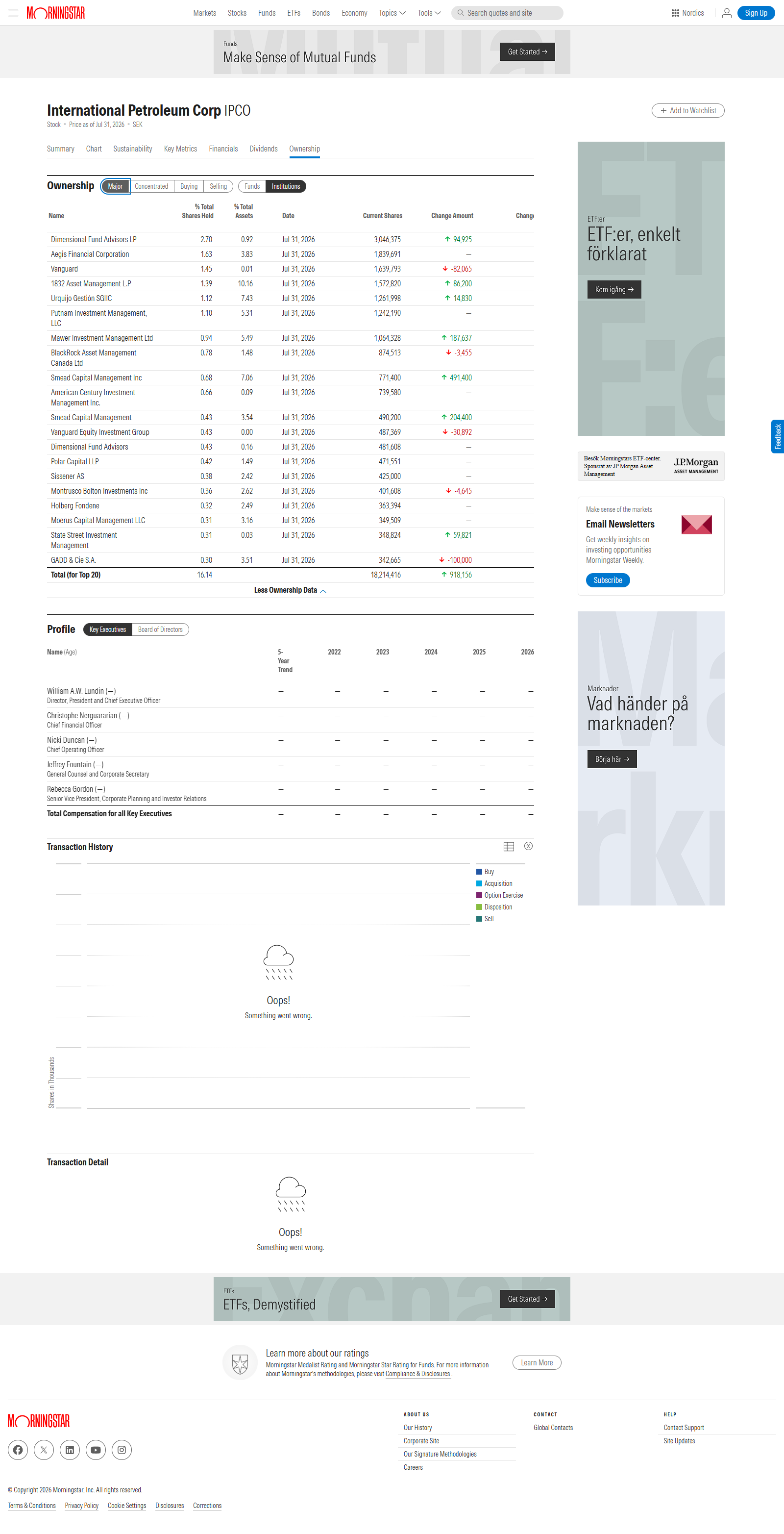Open Terms & Conditions link
The height and width of the screenshot is (1534, 784).
click(x=31, y=1506)
